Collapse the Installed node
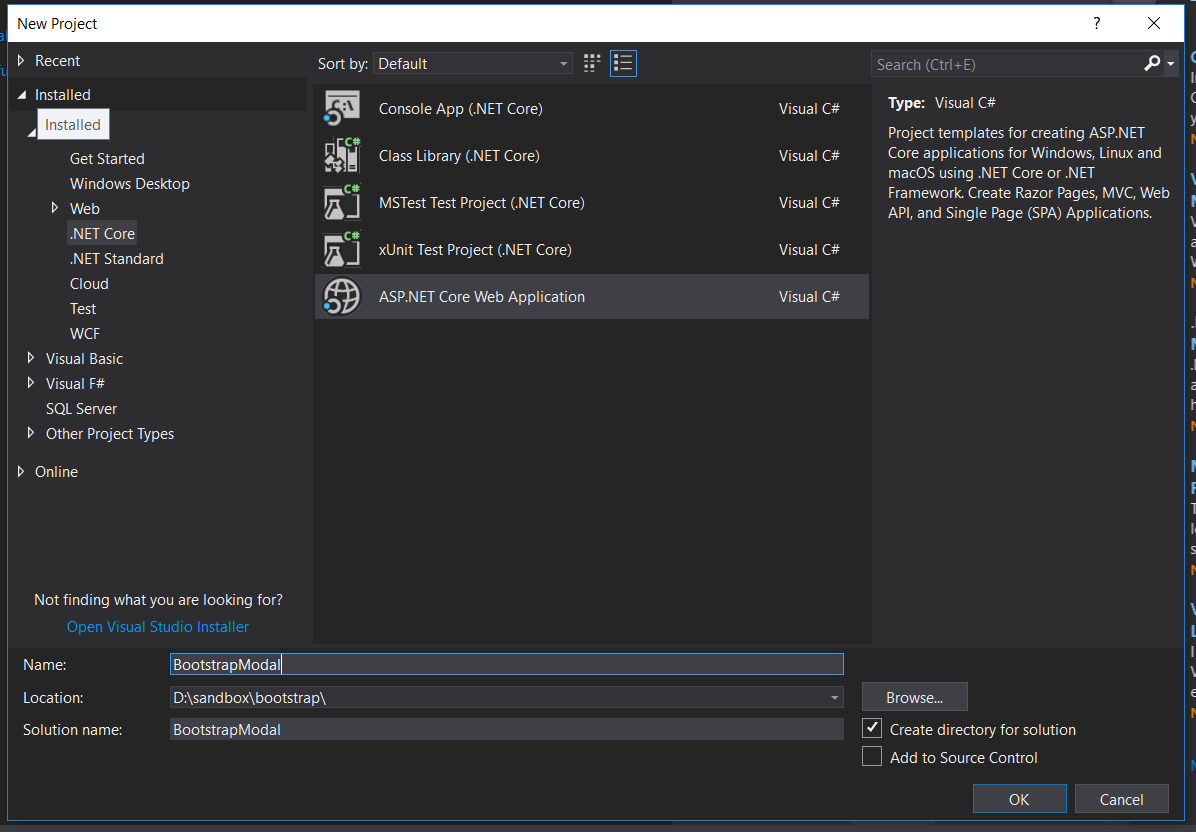This screenshot has width=1196, height=832. 21,95
